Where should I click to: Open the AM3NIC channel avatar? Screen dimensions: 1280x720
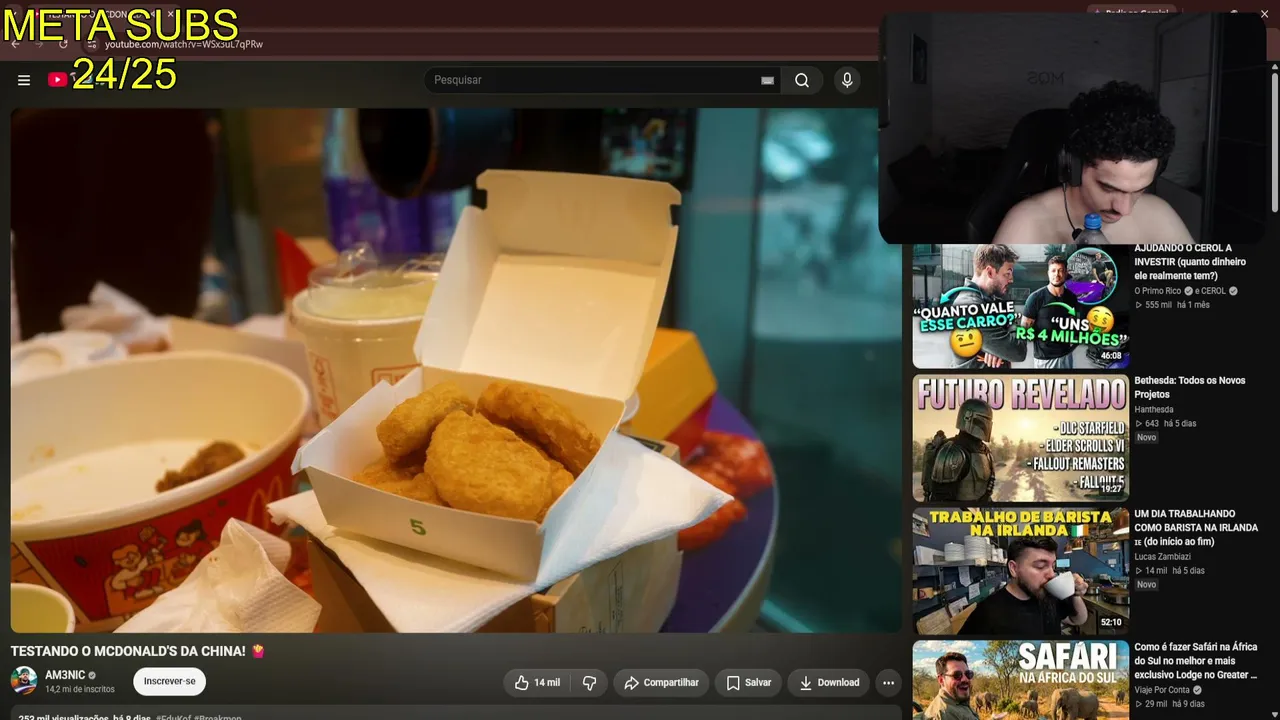click(x=24, y=681)
